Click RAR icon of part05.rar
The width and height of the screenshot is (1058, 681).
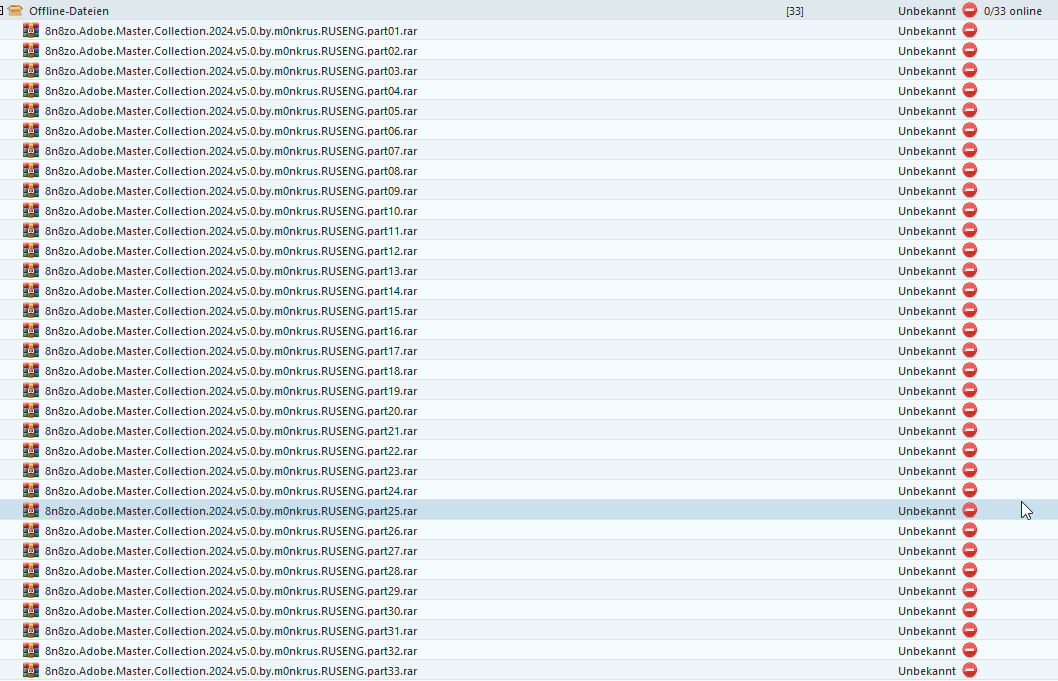click(x=31, y=110)
